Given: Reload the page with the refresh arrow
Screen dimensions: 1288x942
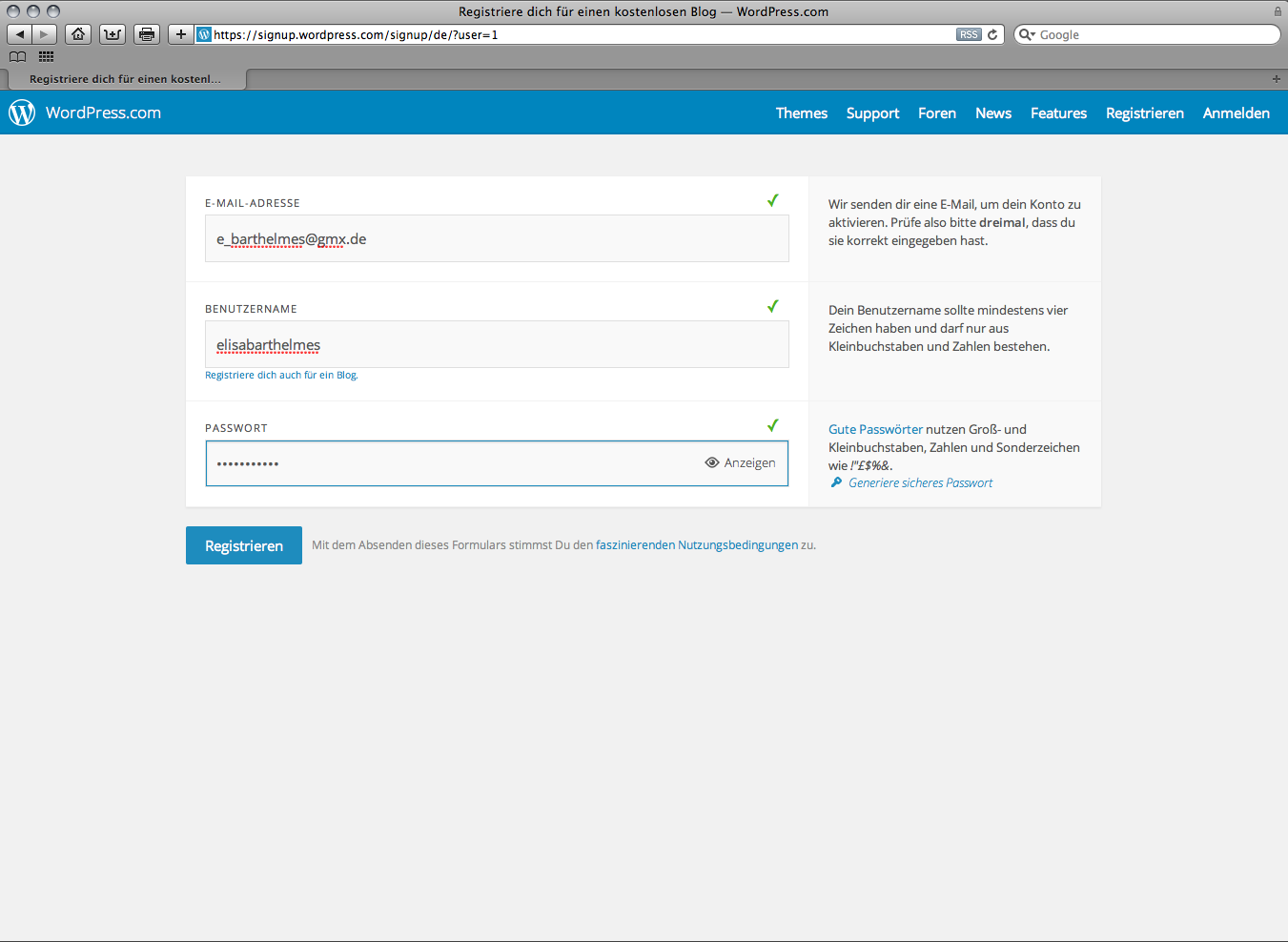Looking at the screenshot, I should (x=992, y=34).
